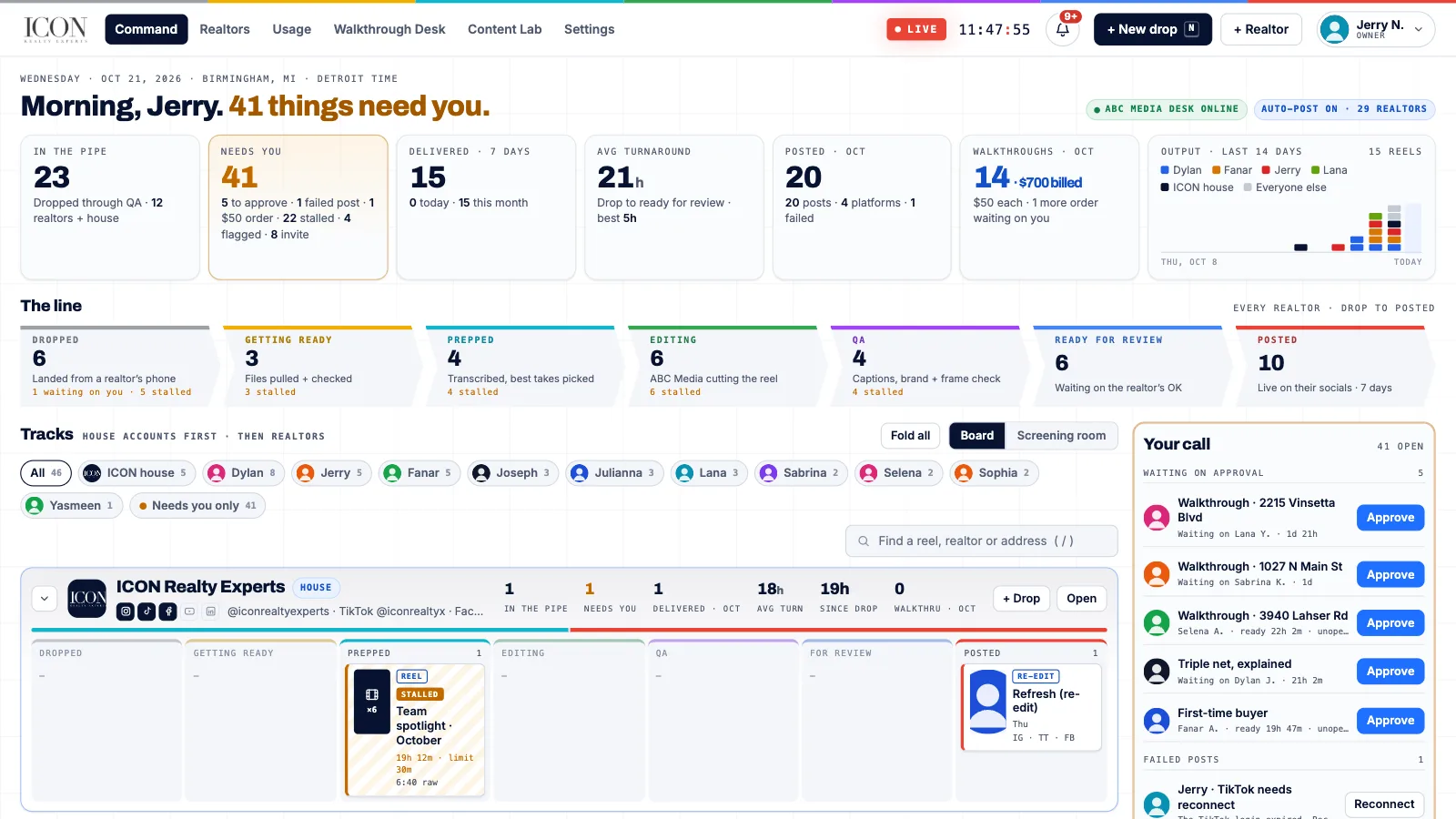Click the search magnifier icon
The width and height of the screenshot is (1456, 819).
(x=864, y=541)
